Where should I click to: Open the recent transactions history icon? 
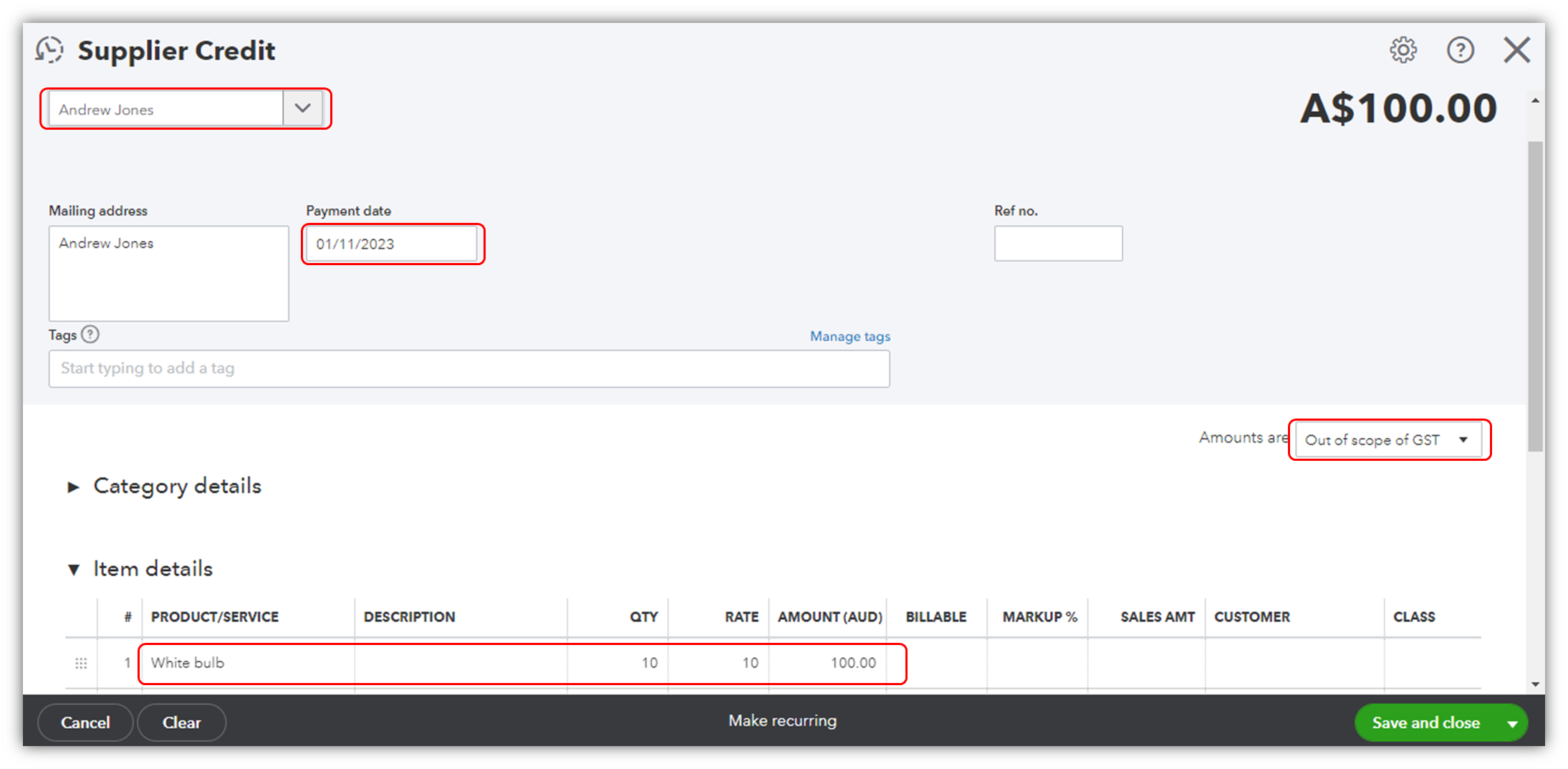49,50
